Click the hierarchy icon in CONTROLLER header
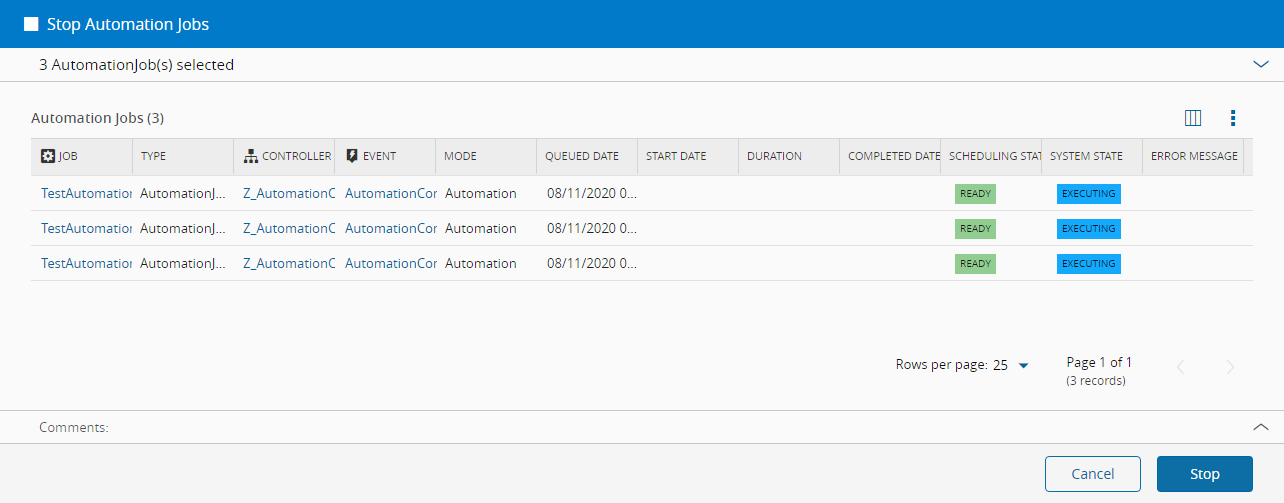Screen dimensions: 1284x503 251,156
